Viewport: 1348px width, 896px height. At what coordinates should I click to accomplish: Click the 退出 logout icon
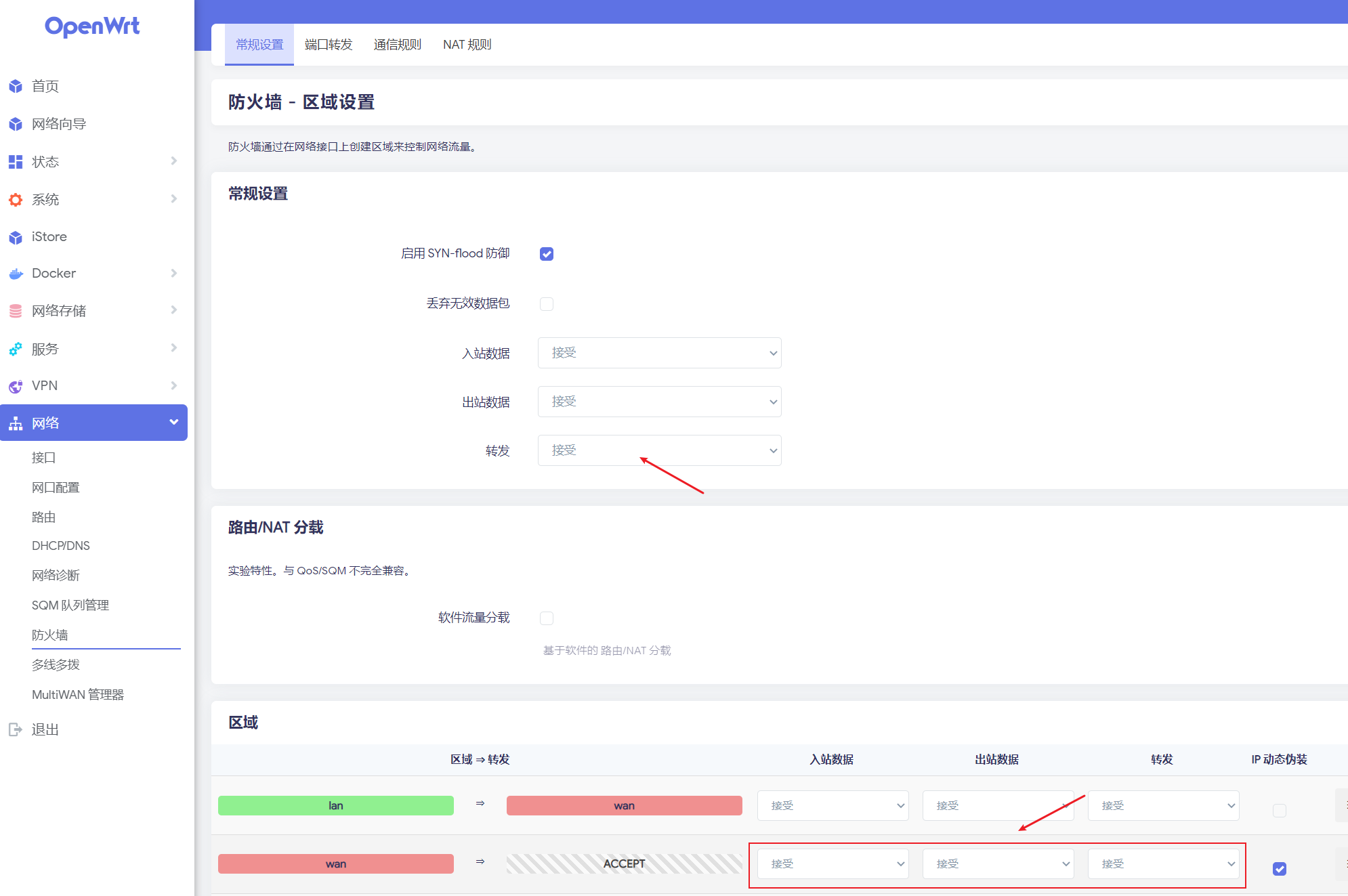[x=16, y=729]
